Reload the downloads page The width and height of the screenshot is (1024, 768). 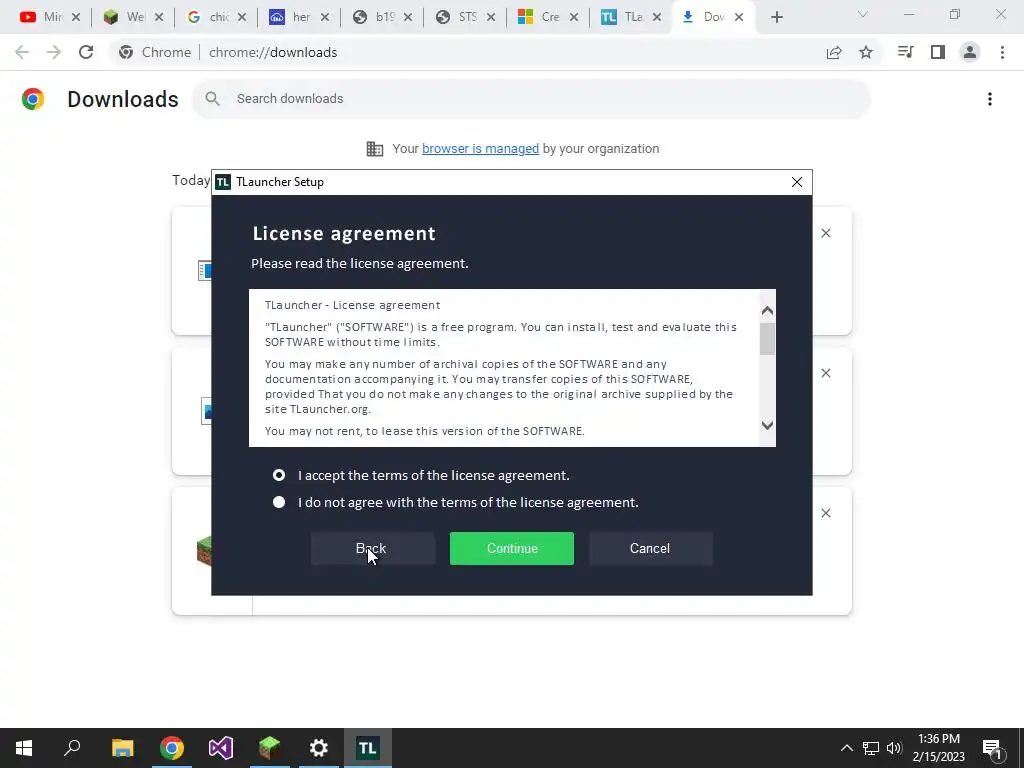point(86,52)
